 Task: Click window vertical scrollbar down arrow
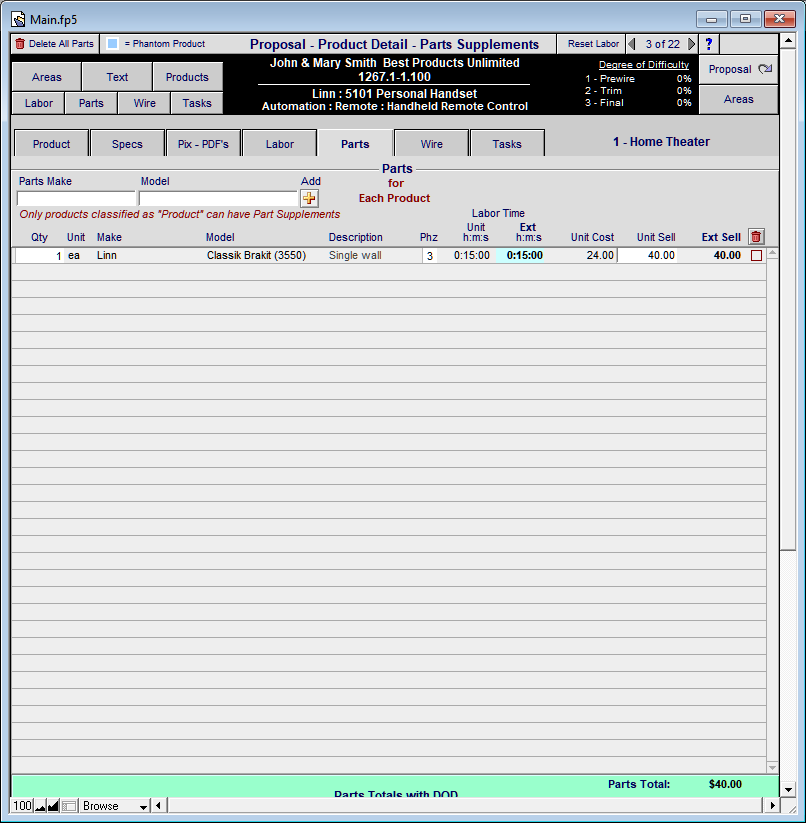pos(788,790)
